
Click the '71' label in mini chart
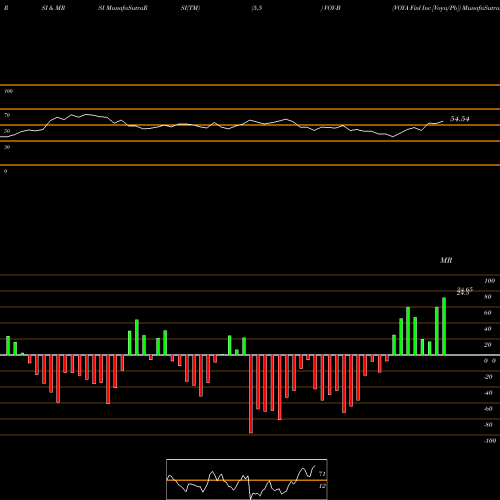[x=322, y=474]
